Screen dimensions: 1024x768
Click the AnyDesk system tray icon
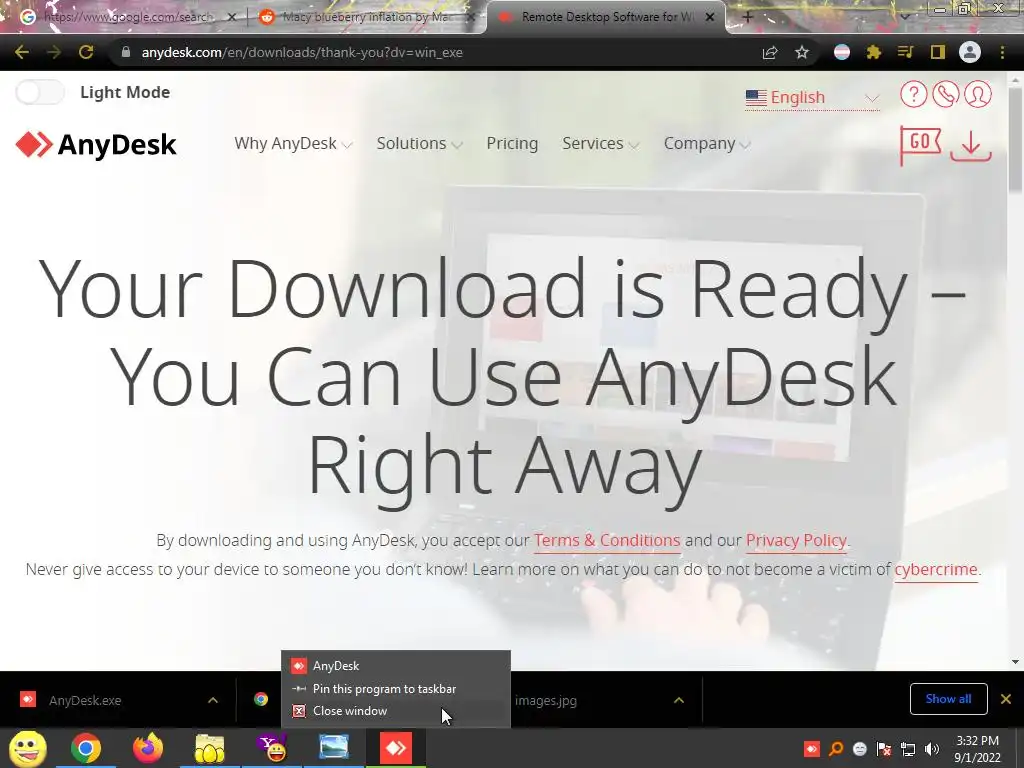pos(812,748)
